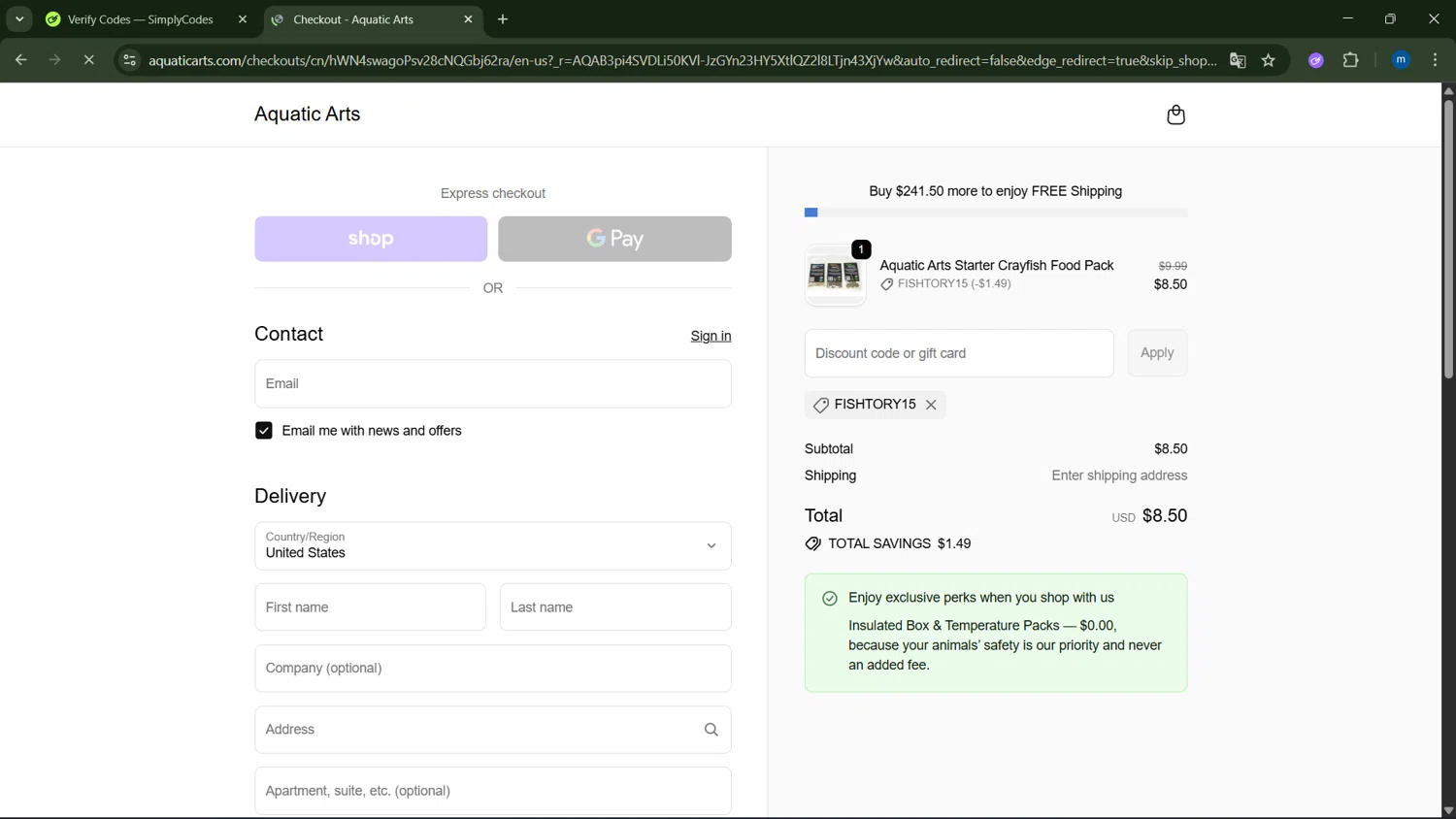View site information icon in address bar
The image size is (1456, 819).
[129, 60]
